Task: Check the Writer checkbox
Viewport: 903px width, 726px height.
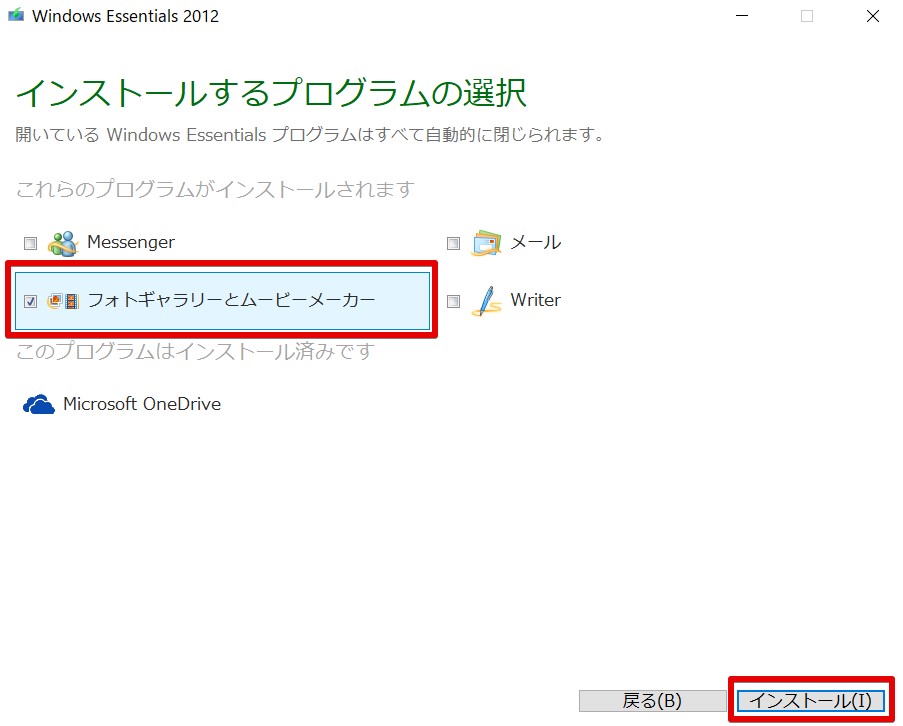Action: click(x=453, y=301)
